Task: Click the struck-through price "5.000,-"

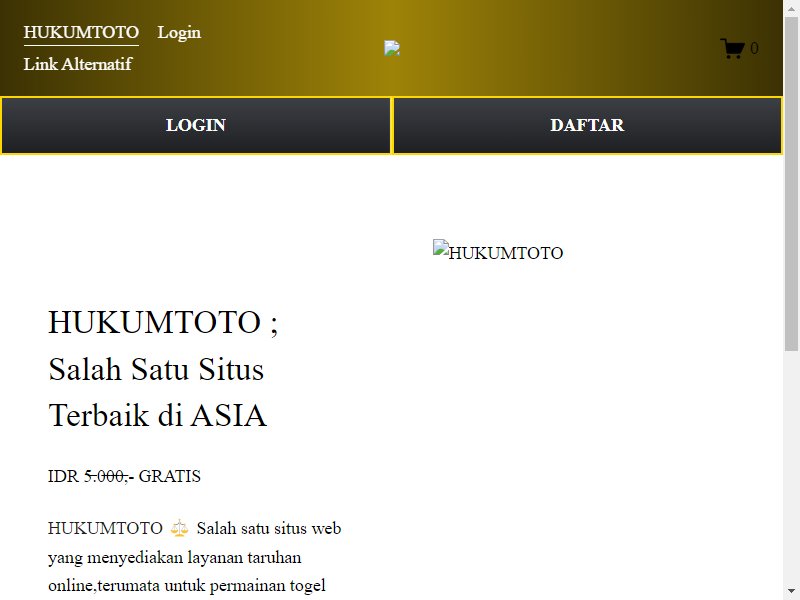Action: click(109, 477)
